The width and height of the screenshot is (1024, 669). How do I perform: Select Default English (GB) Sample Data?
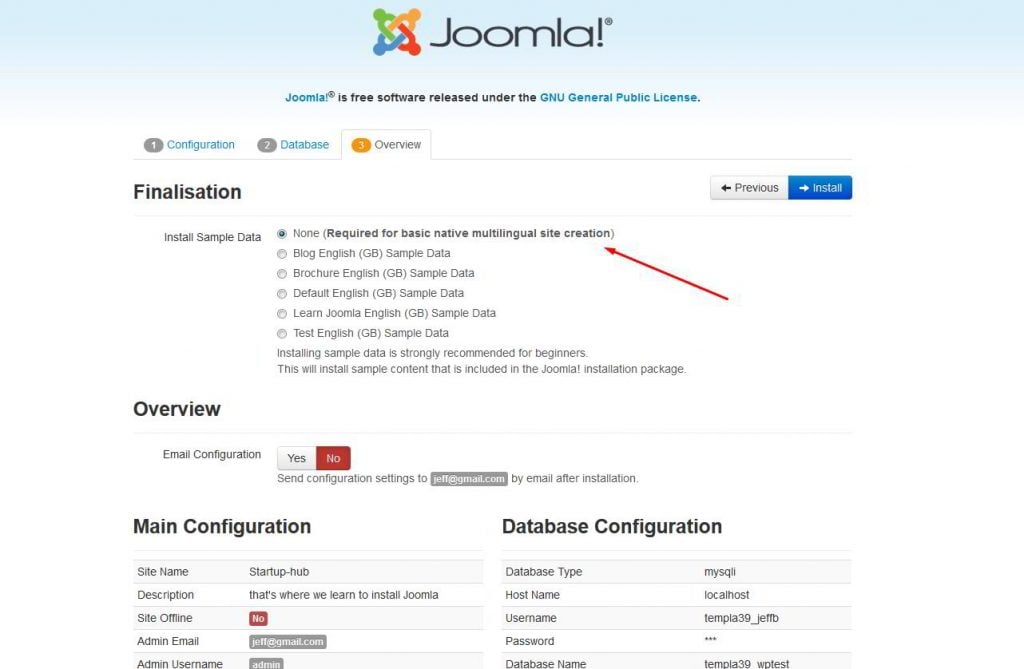coord(282,293)
